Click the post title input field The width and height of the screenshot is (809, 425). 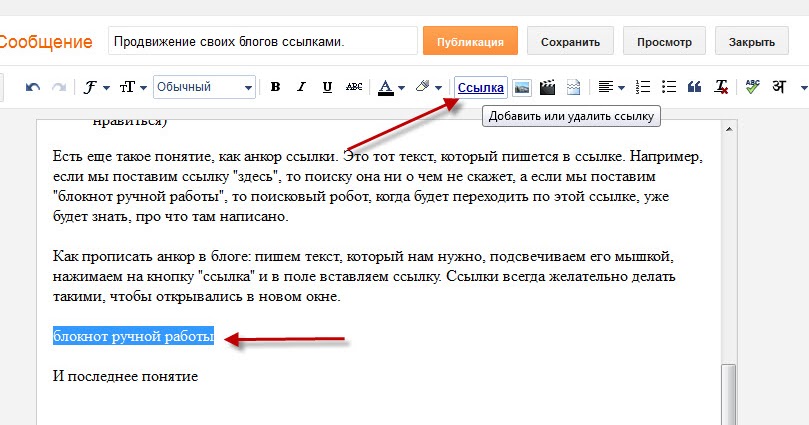click(263, 41)
